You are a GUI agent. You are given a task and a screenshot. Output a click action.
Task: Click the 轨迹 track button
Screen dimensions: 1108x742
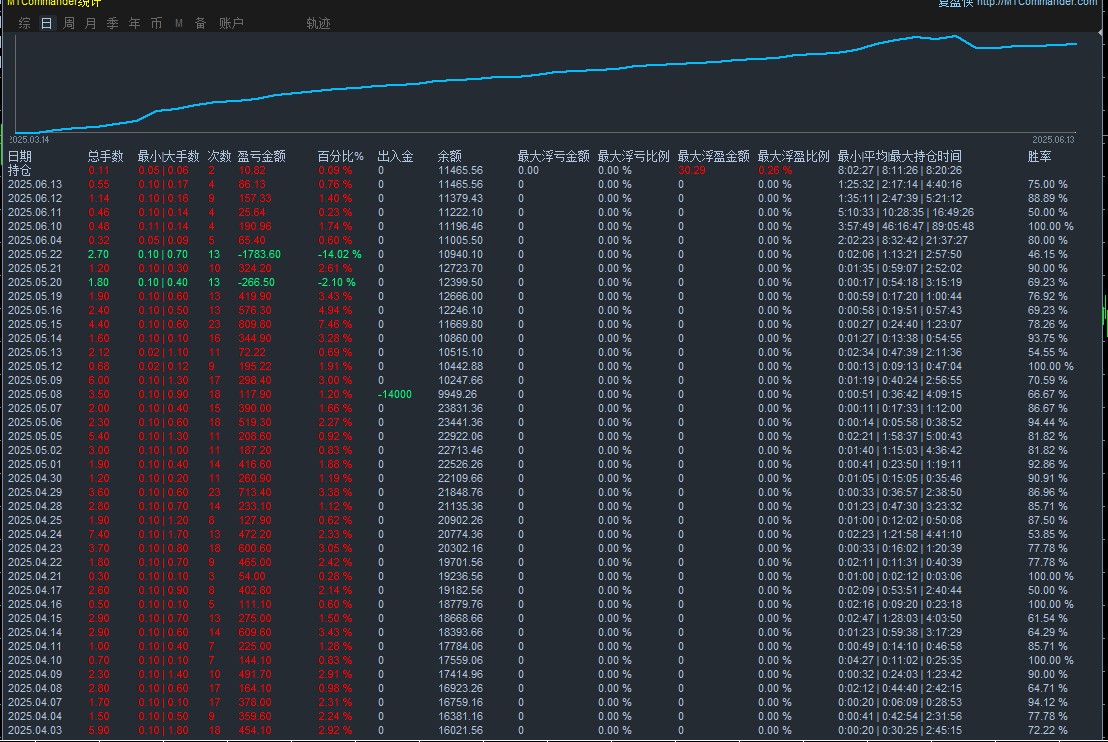[318, 23]
